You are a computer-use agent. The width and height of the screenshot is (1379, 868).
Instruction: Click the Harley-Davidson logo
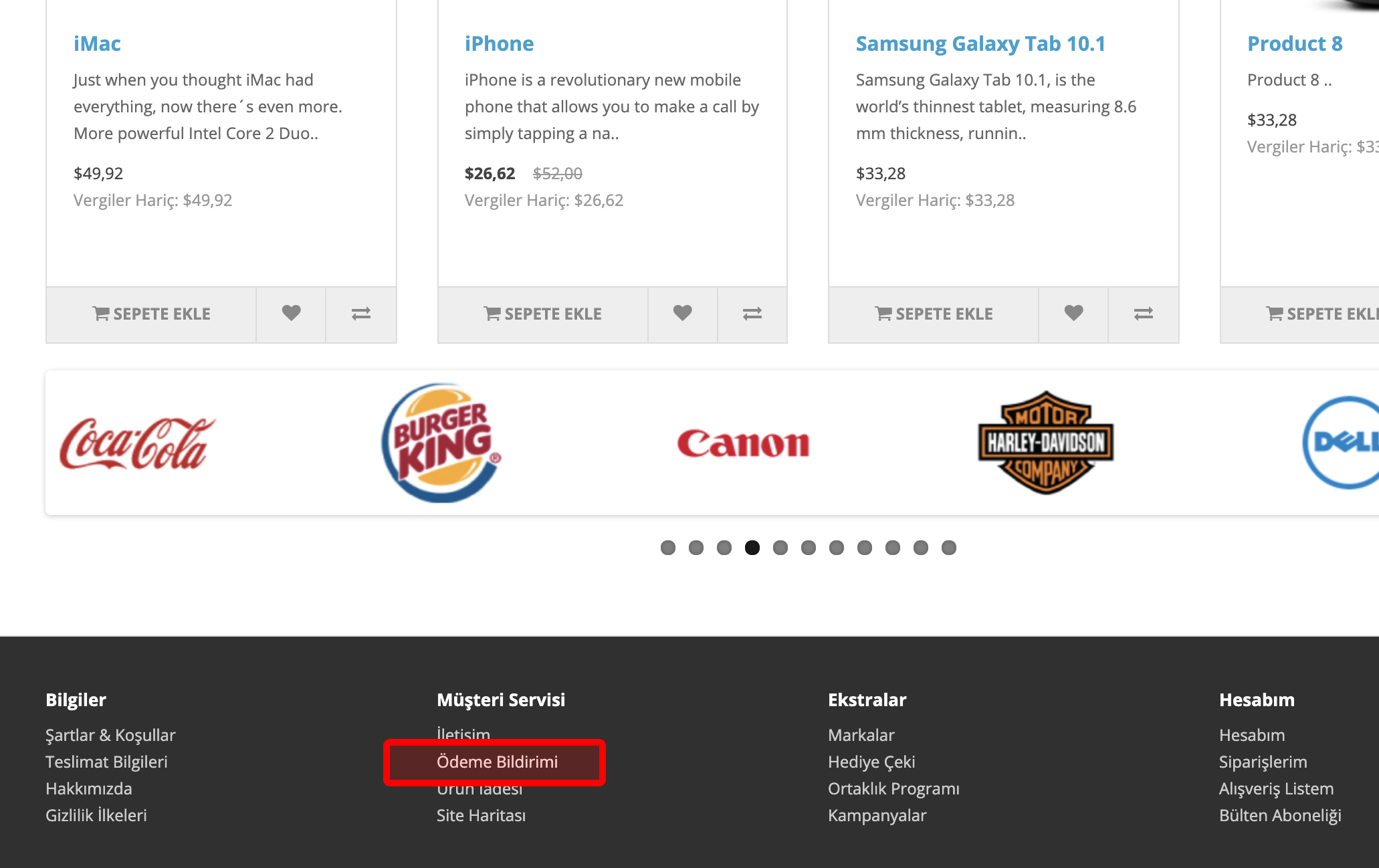click(1046, 443)
